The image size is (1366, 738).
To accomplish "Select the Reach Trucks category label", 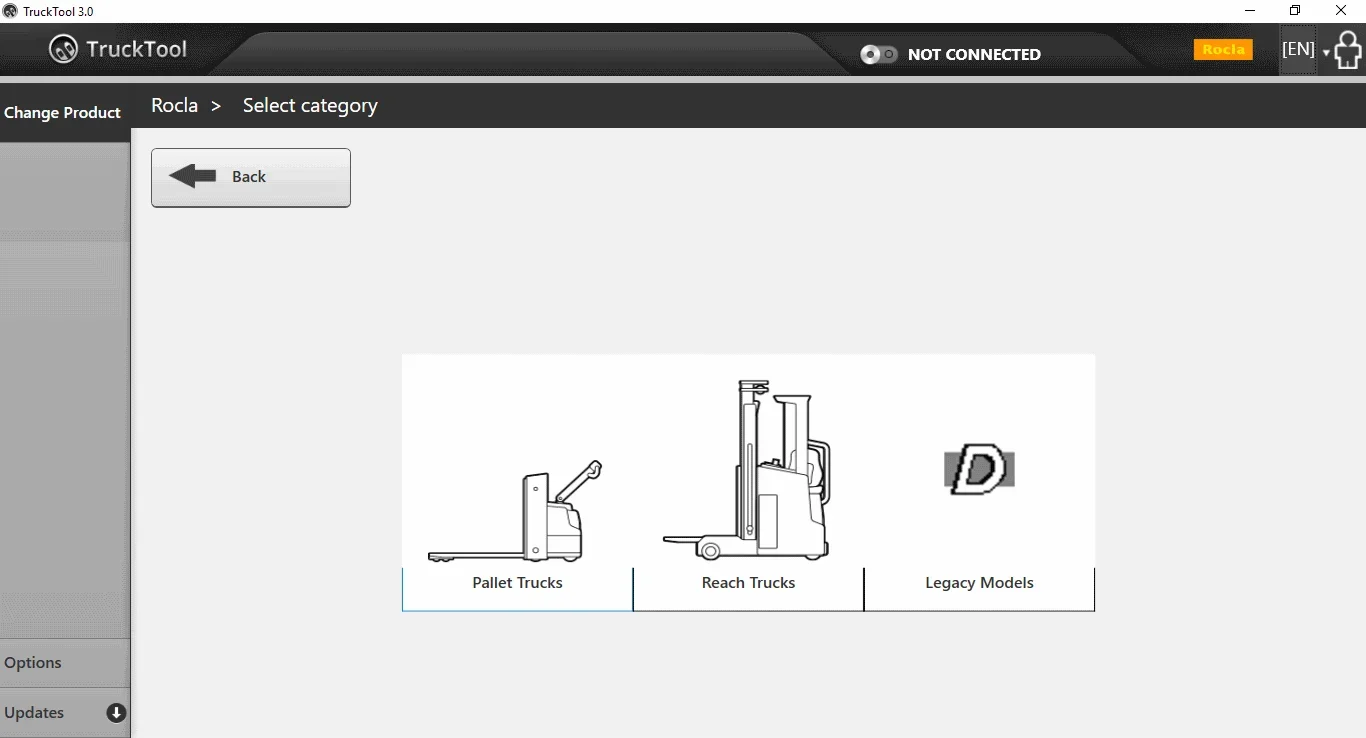I will click(x=748, y=583).
